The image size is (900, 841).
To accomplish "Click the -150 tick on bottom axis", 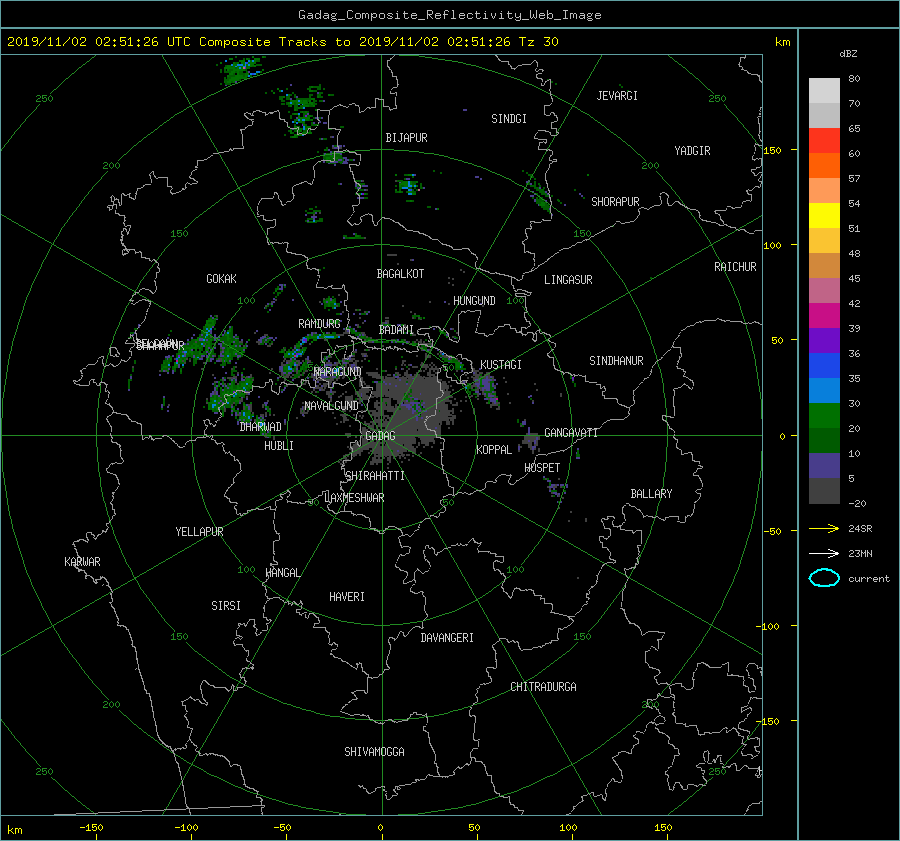I will click(91, 828).
